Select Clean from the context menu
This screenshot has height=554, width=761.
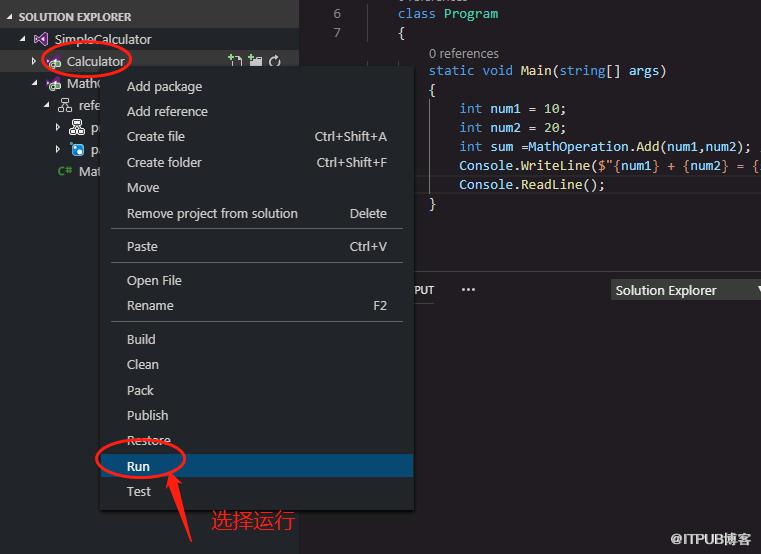pyautogui.click(x=257, y=365)
